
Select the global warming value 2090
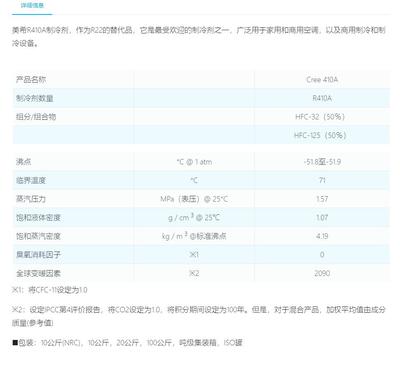coord(322,273)
